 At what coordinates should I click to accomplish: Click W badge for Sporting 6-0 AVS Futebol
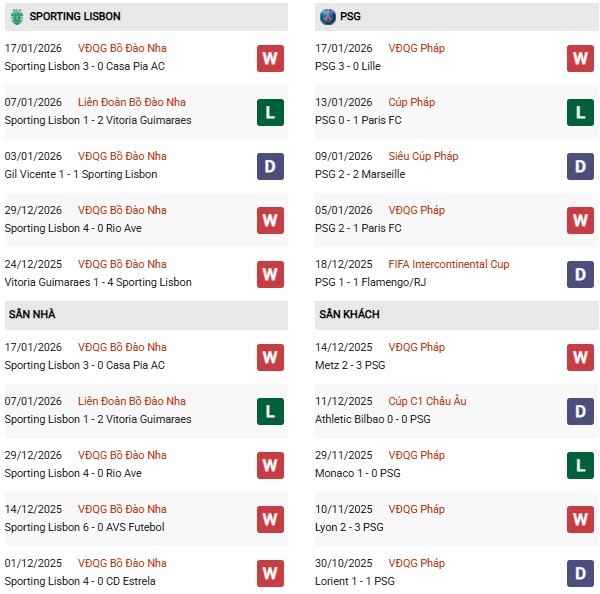[270, 519]
